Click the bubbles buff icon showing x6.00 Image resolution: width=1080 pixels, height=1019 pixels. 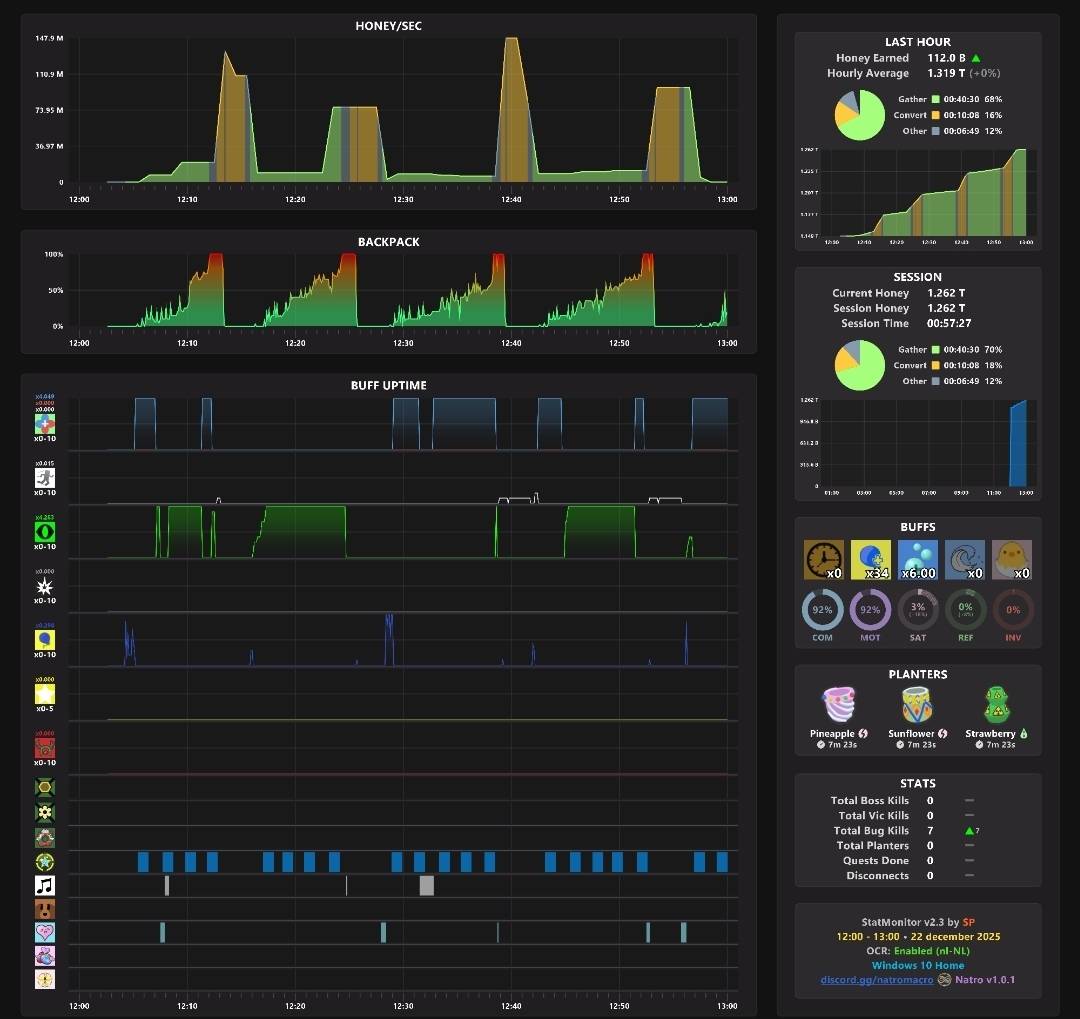coord(917,559)
